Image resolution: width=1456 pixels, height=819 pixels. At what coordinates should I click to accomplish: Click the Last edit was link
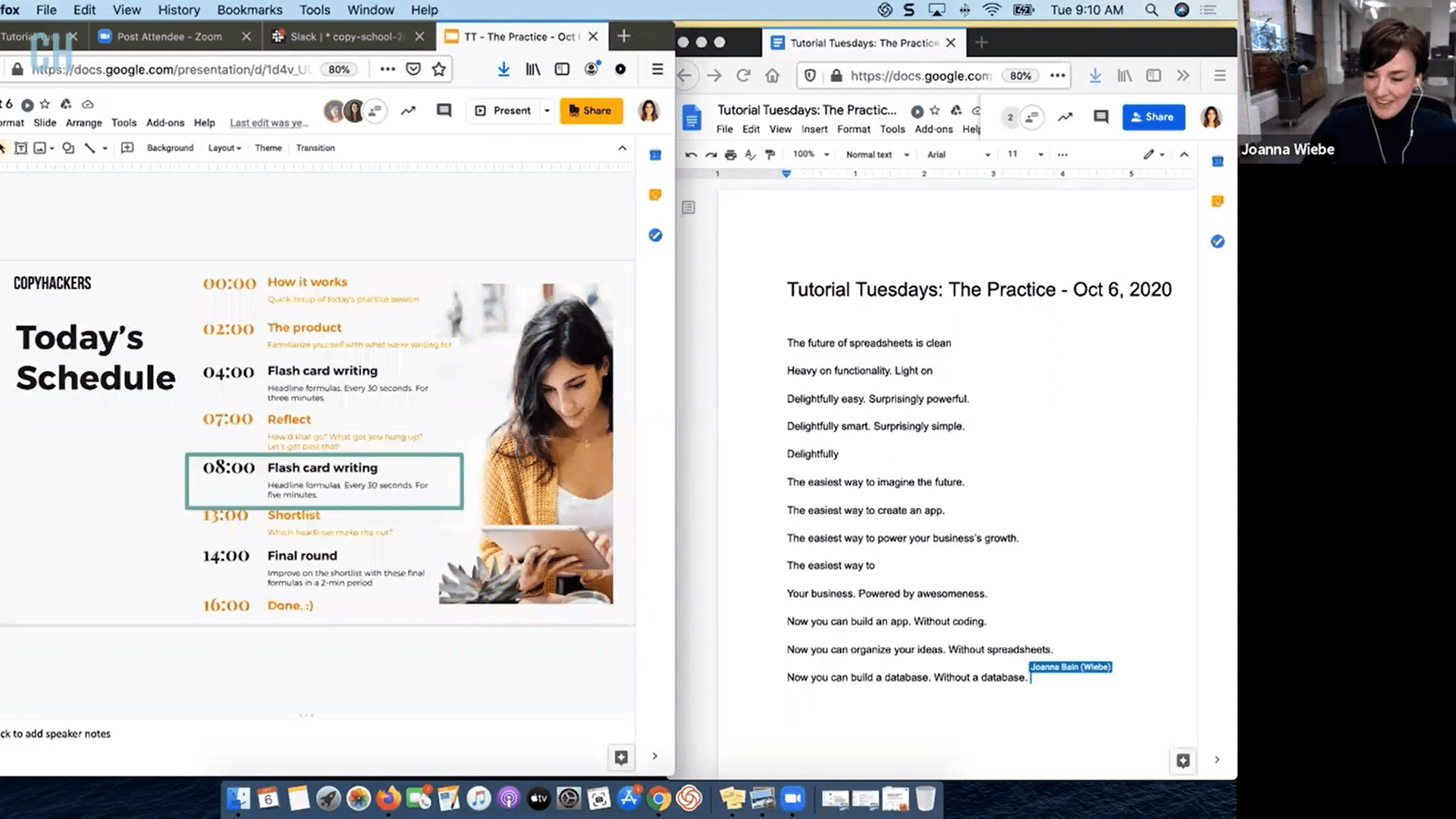click(268, 123)
